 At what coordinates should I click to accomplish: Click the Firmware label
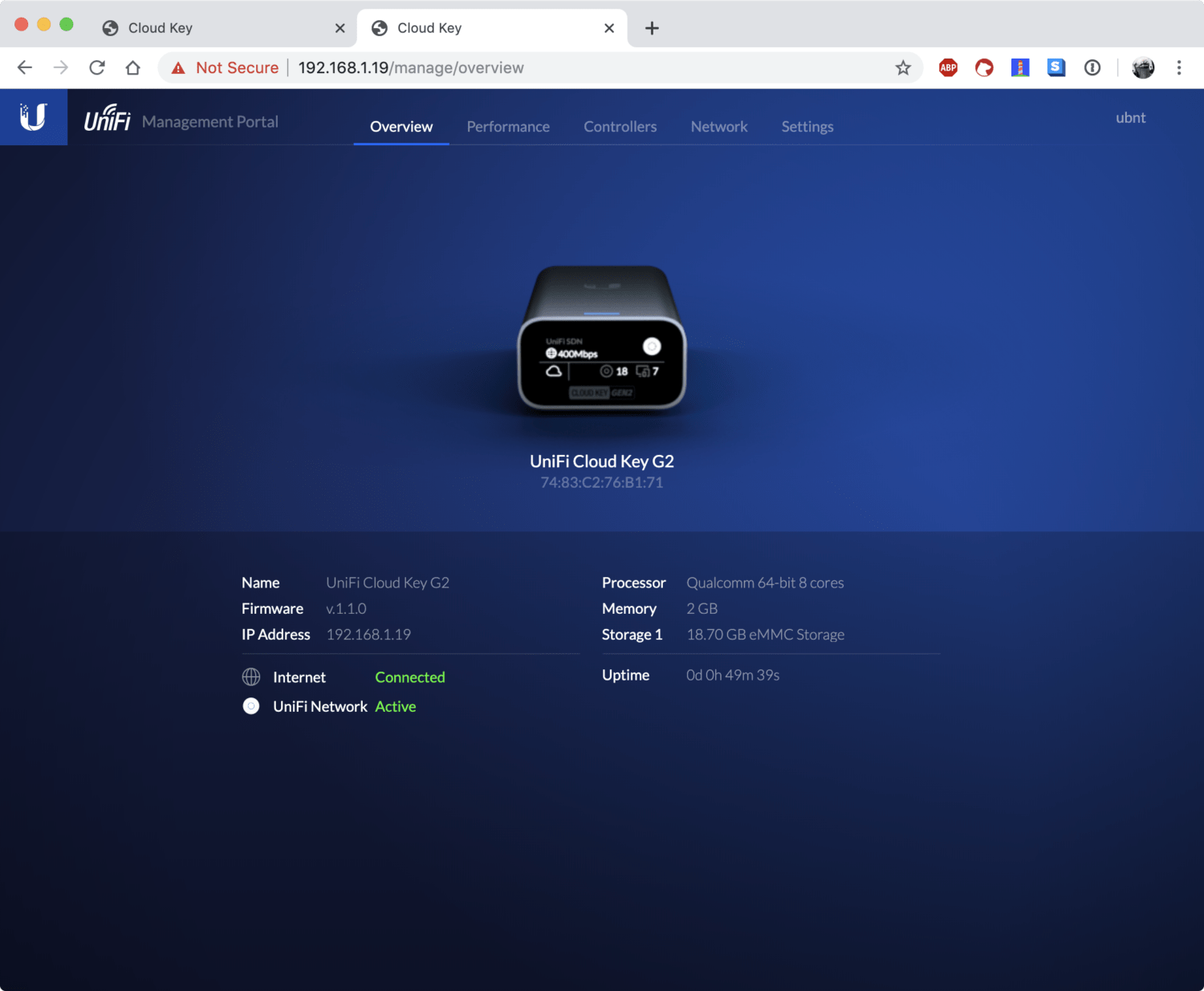[272, 608]
